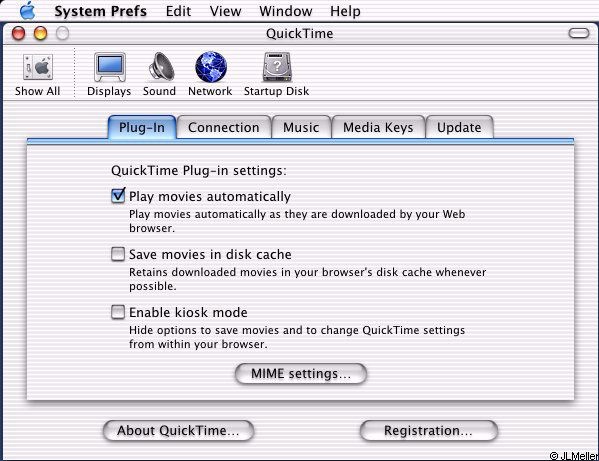This screenshot has width=599, height=461.
Task: Uncheck Play movies automatically
Action: pos(118,196)
